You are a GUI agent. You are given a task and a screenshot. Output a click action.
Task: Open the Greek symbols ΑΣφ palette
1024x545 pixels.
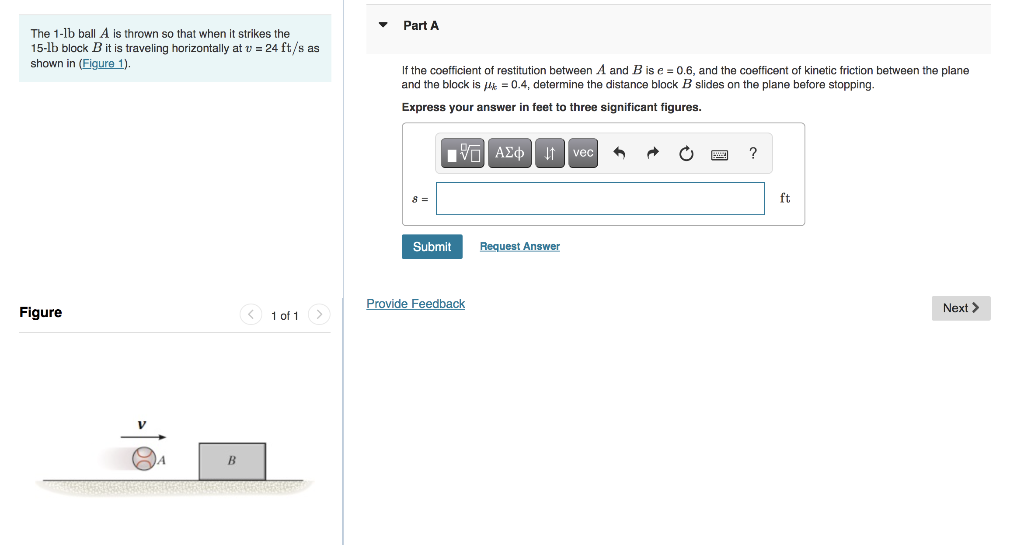pos(509,153)
